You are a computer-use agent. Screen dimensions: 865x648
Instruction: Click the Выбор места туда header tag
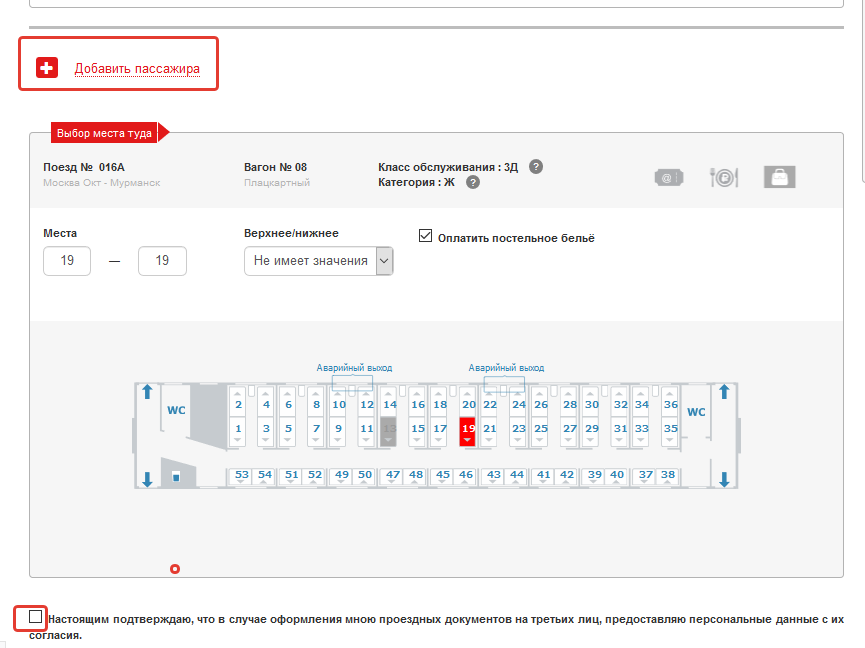[104, 133]
